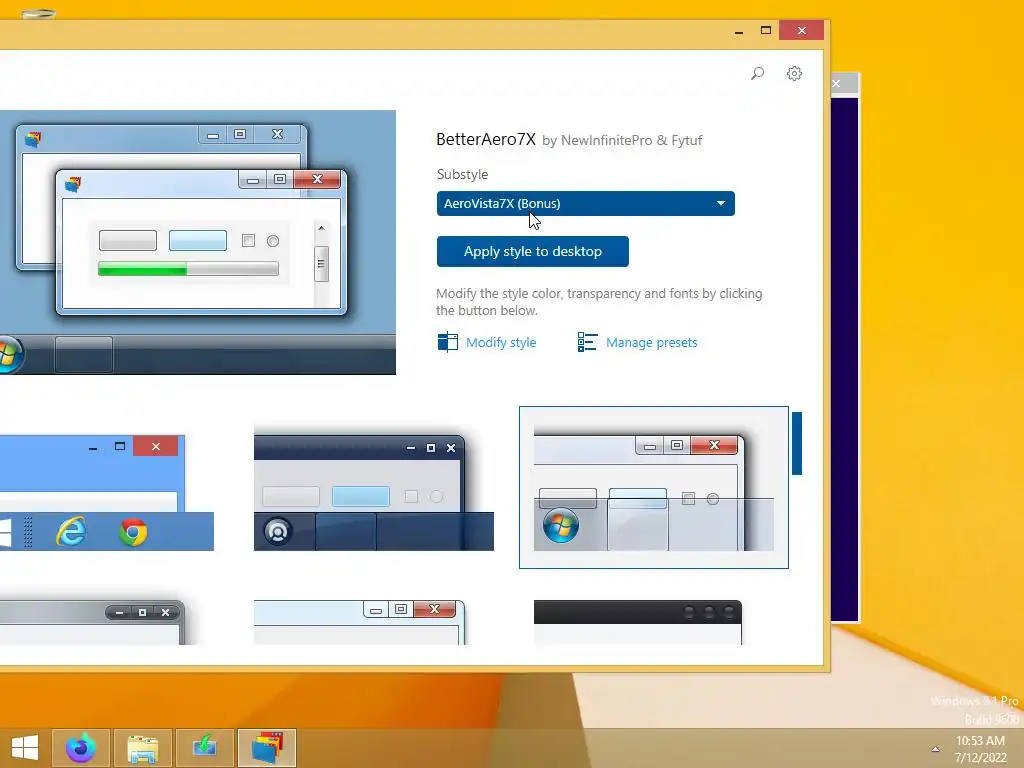This screenshot has width=1024, height=768.
Task: Select the black titlebar style thumbnail
Action: point(638,622)
